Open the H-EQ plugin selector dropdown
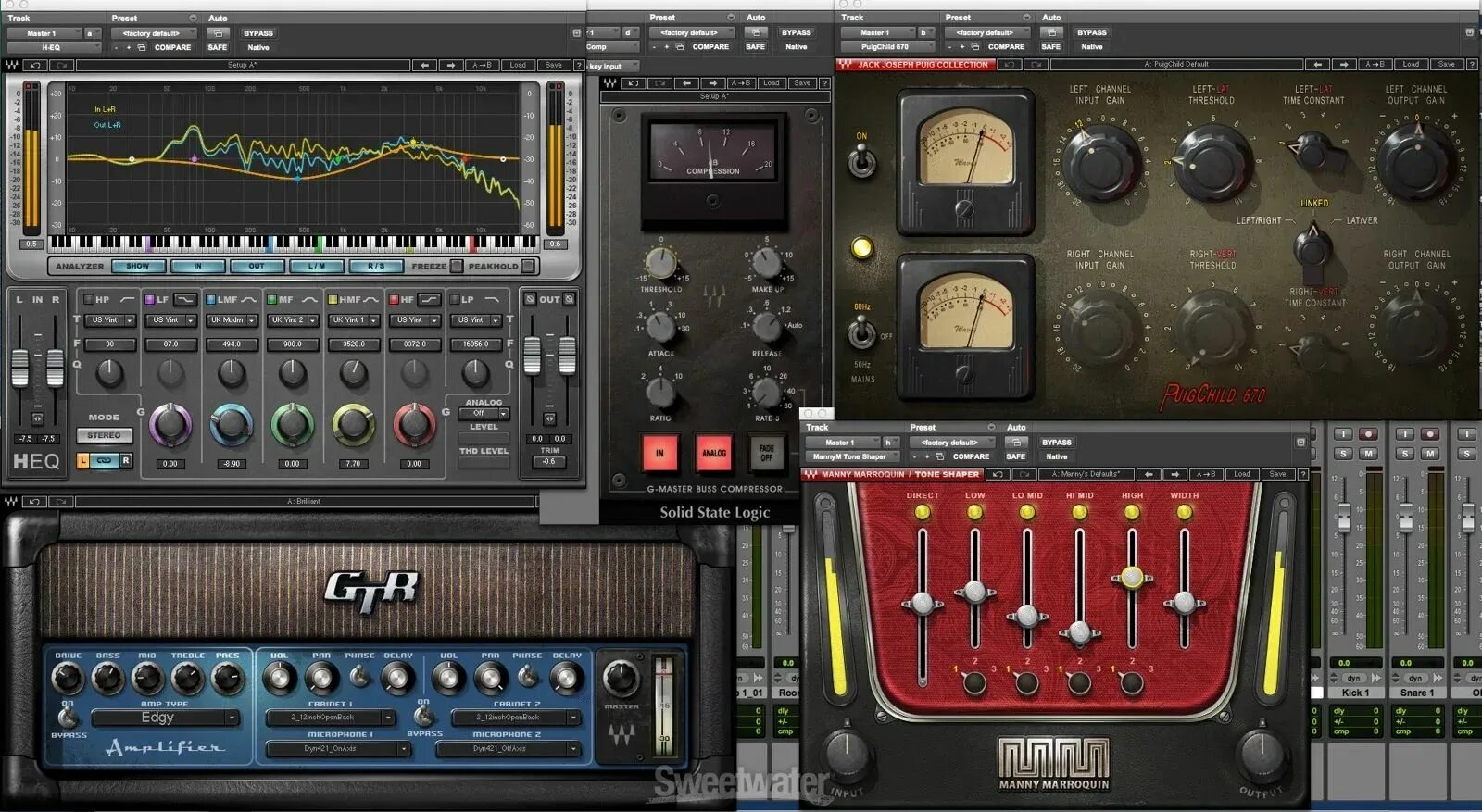Image resolution: width=1482 pixels, height=812 pixels. coord(54,47)
